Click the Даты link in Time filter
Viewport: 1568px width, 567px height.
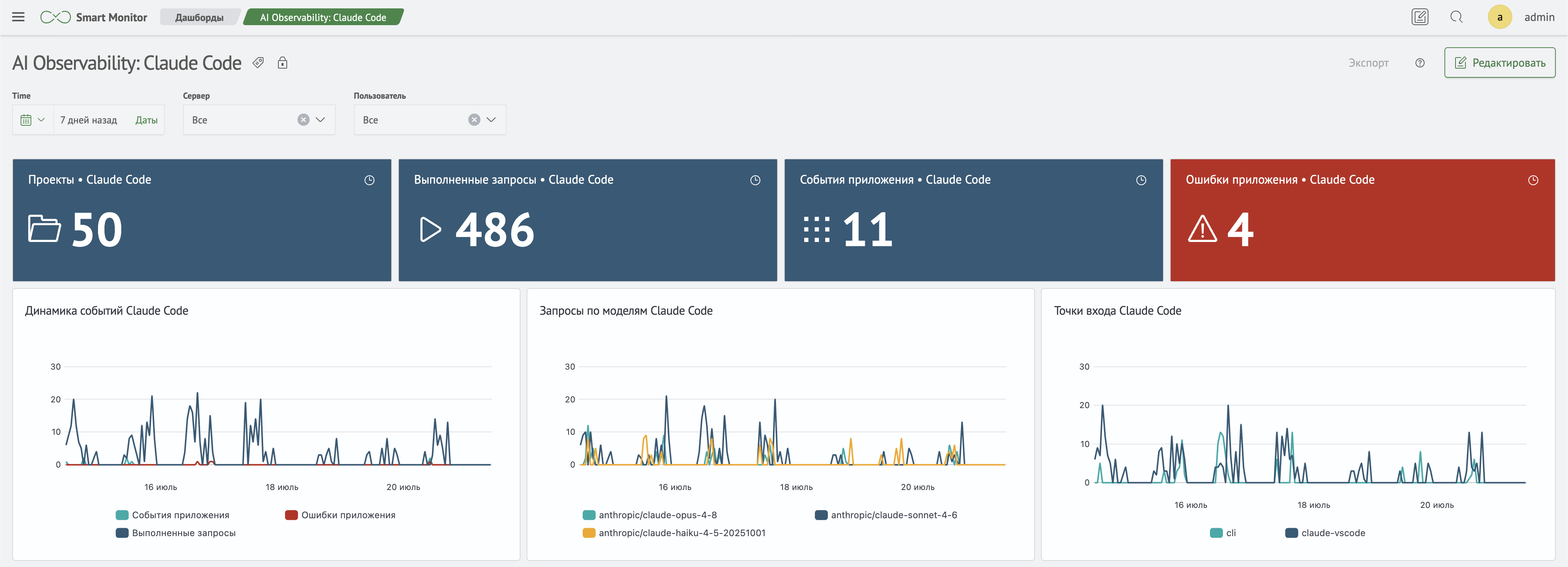click(x=147, y=120)
